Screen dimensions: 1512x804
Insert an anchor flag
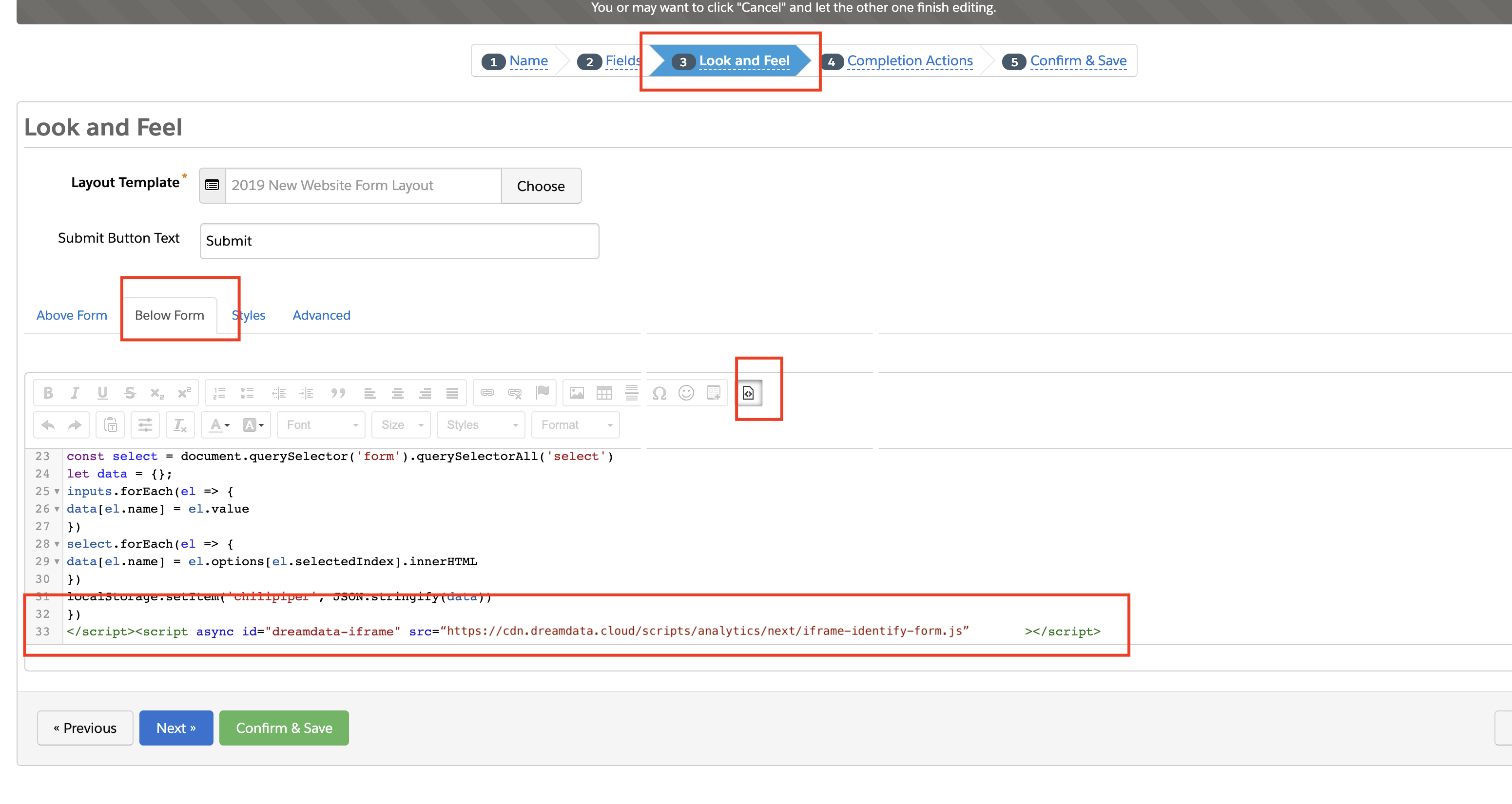pos(543,393)
